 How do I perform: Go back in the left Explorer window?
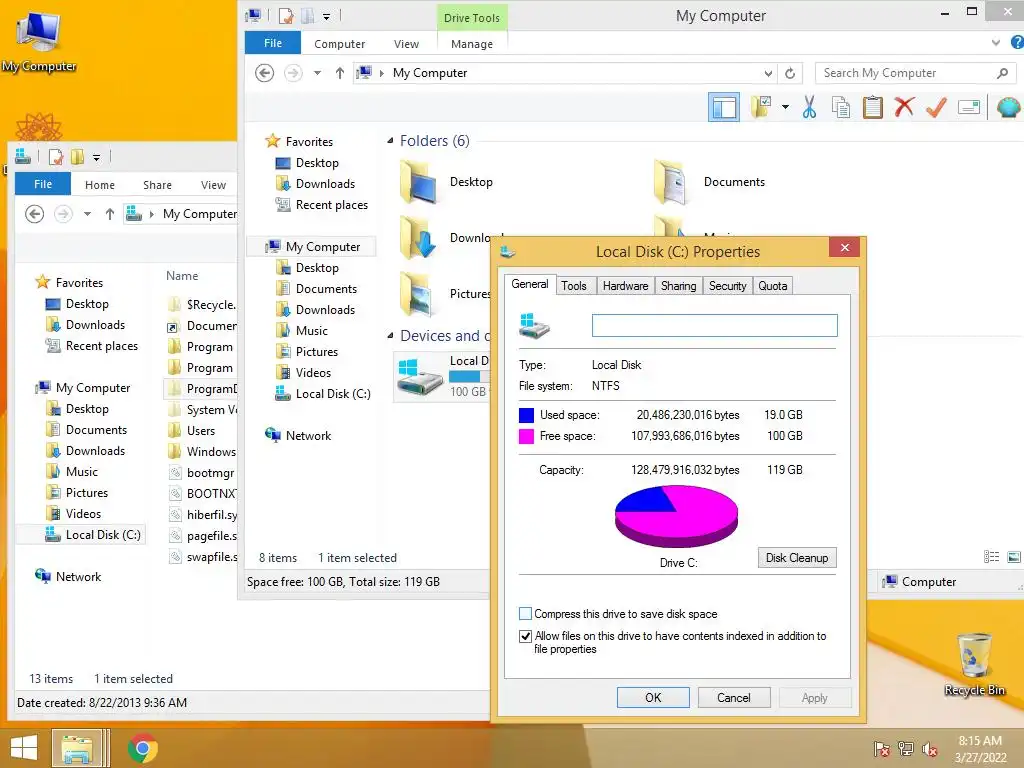35,214
